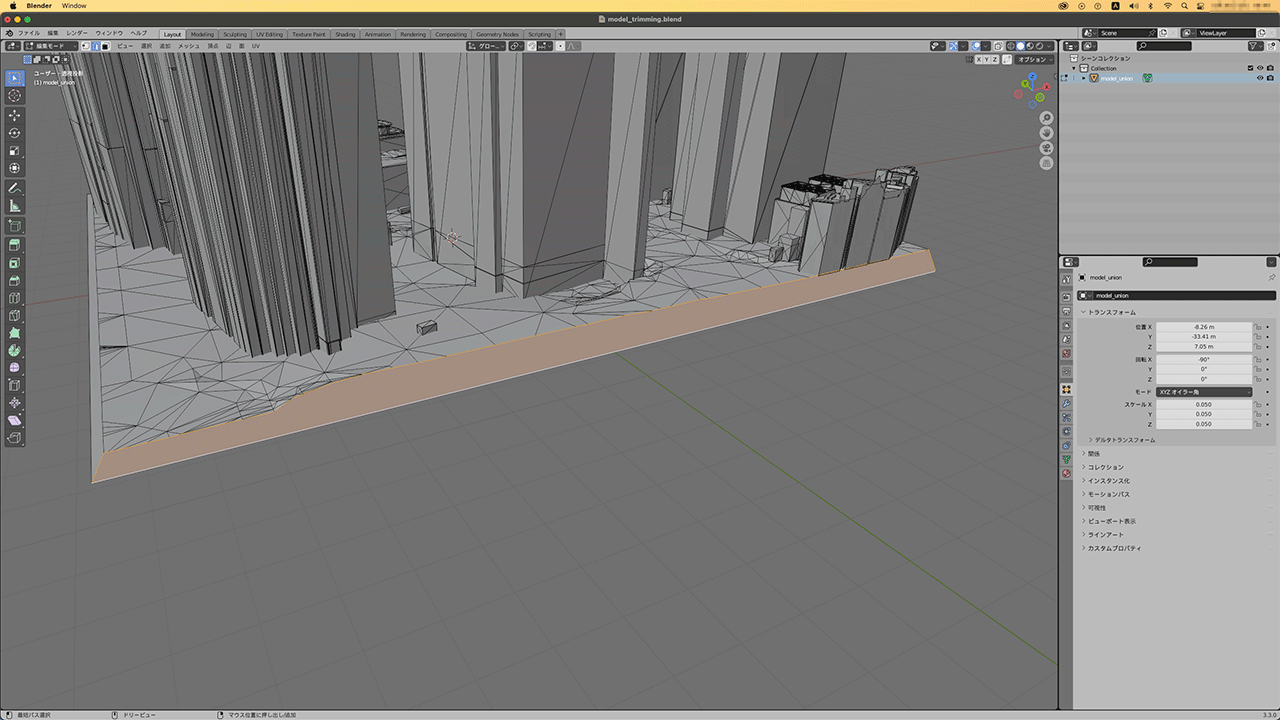Activate the Scale tool
The height and width of the screenshot is (720, 1280).
coord(15,151)
